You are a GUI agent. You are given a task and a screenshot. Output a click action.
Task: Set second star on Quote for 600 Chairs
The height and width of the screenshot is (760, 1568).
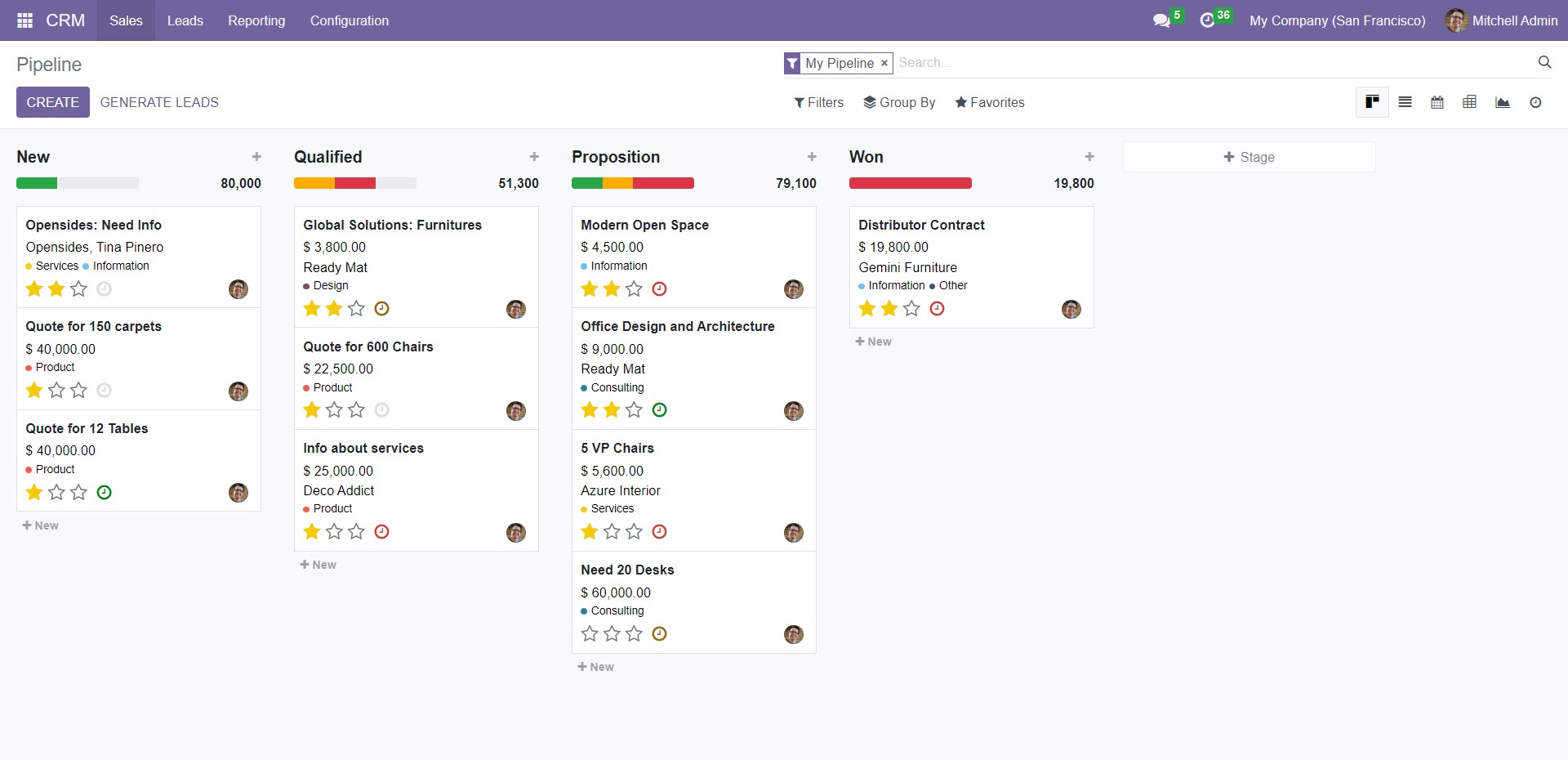pos(334,409)
